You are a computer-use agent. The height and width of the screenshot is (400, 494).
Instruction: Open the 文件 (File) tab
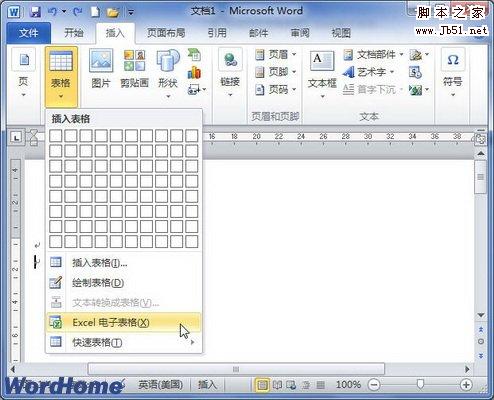tap(29, 33)
